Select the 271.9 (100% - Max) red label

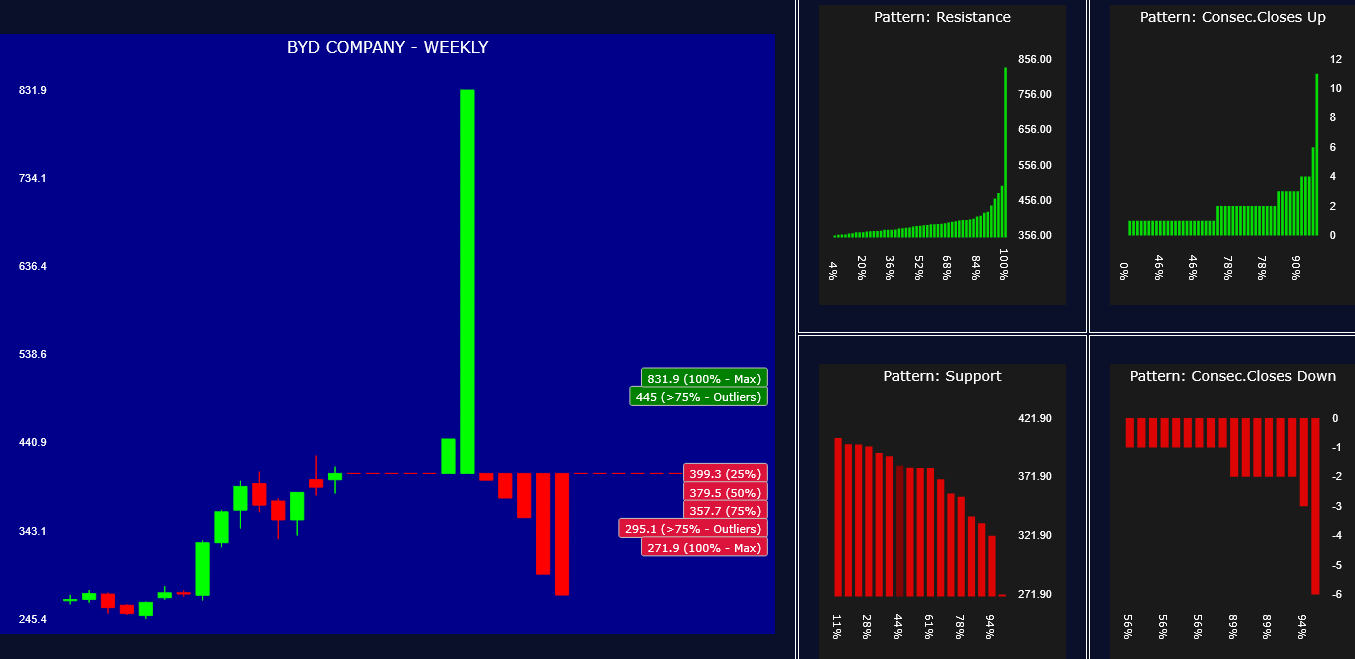click(x=704, y=547)
